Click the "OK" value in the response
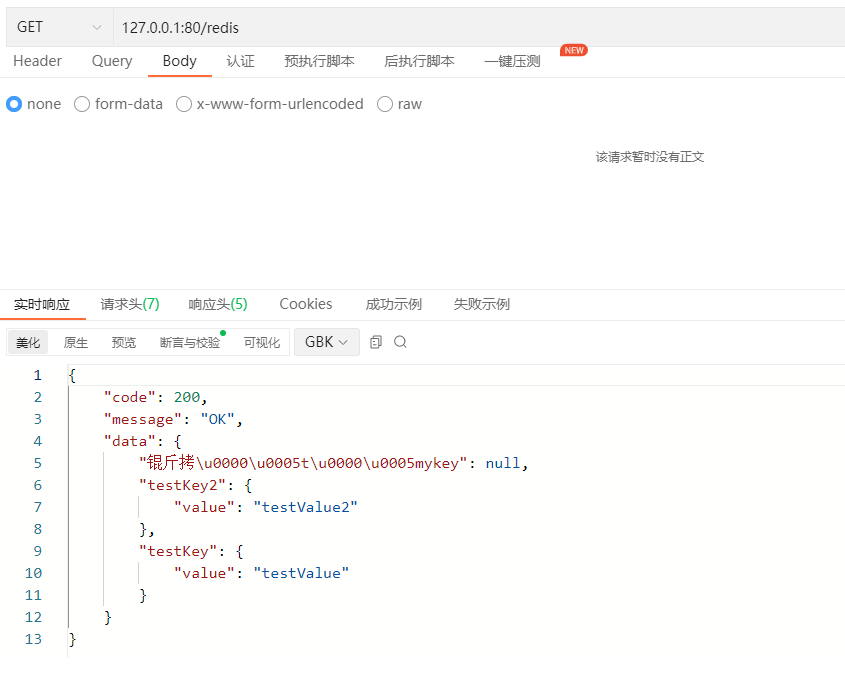The width and height of the screenshot is (845, 685). pos(217,420)
